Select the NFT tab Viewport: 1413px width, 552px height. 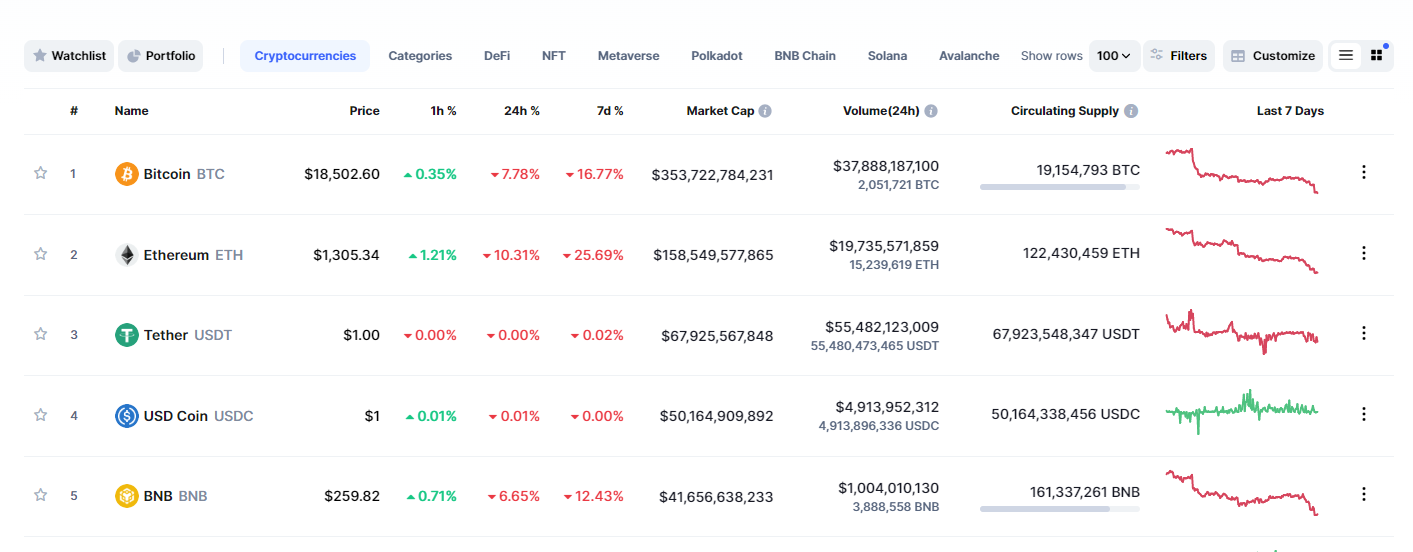point(554,56)
